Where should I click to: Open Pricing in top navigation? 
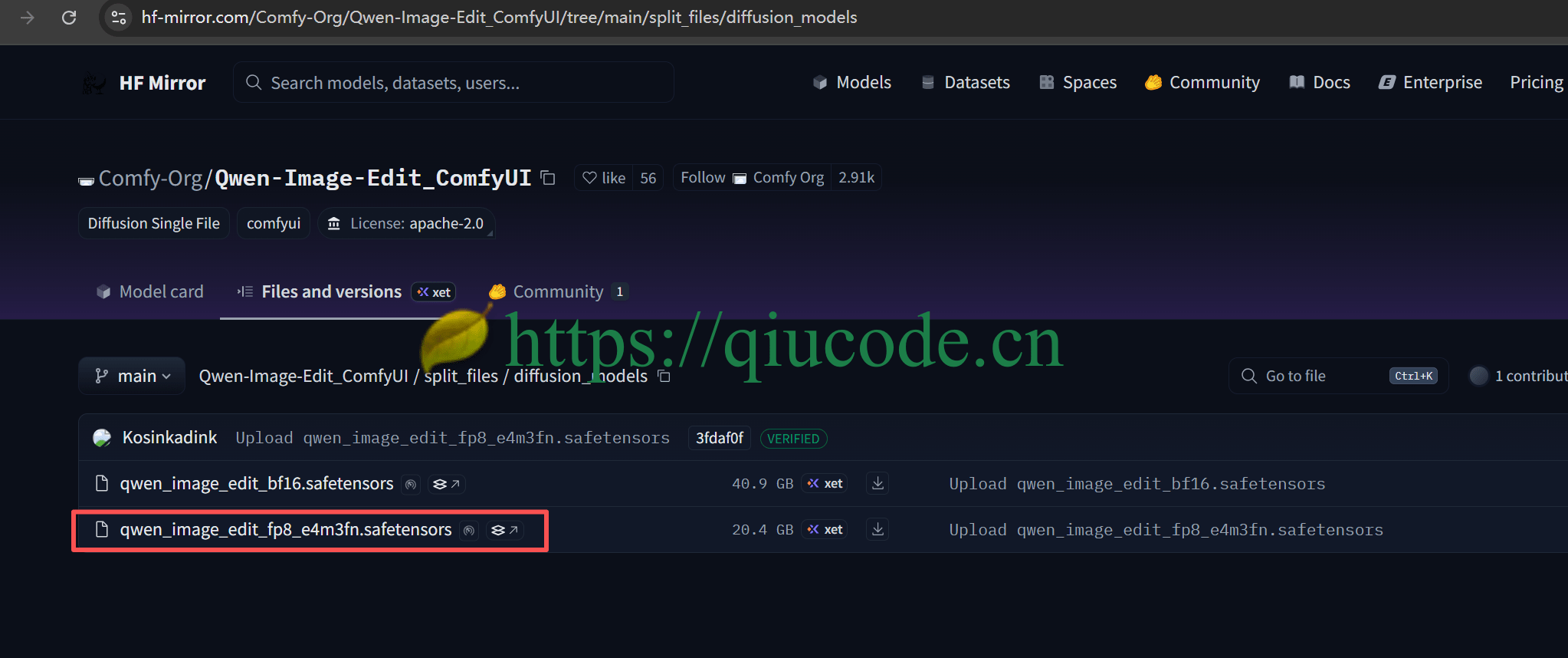point(1537,82)
